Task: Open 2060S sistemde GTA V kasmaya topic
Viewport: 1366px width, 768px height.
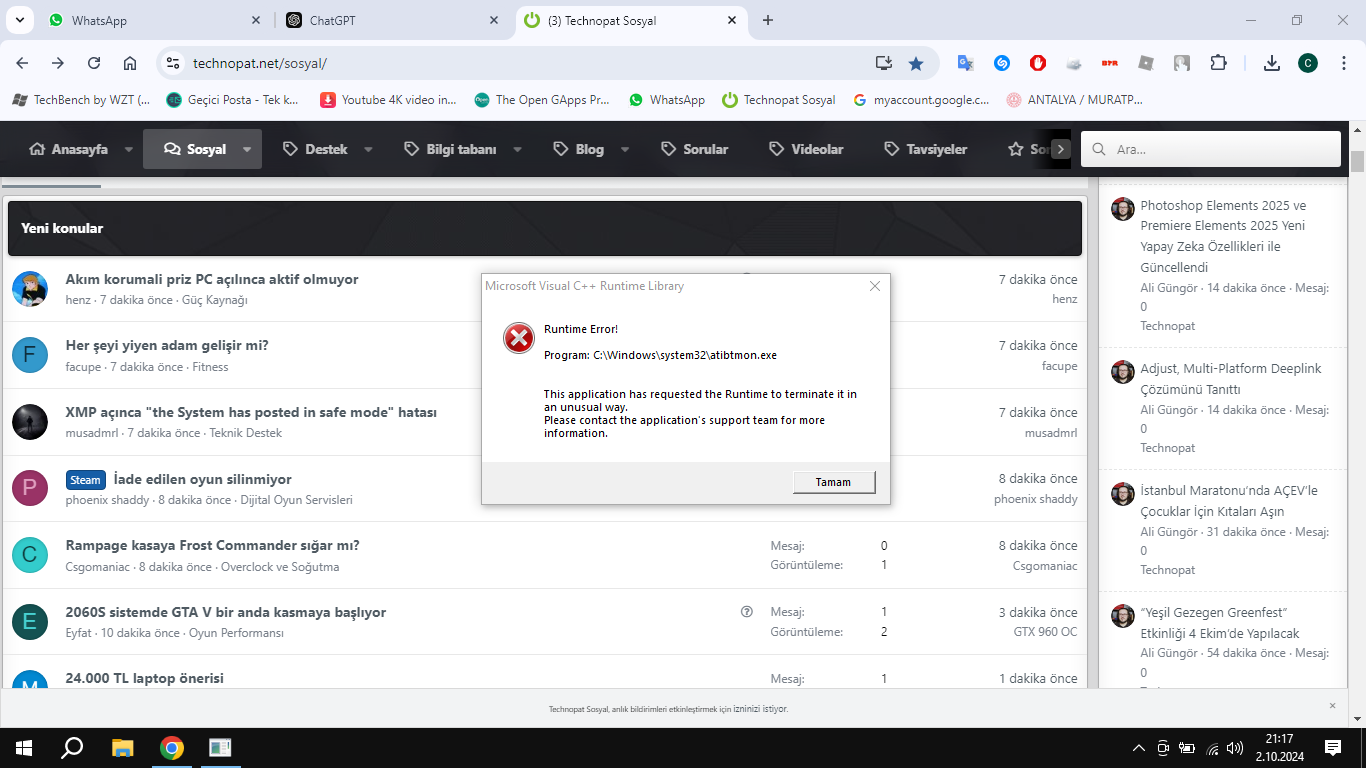Action: (x=226, y=612)
